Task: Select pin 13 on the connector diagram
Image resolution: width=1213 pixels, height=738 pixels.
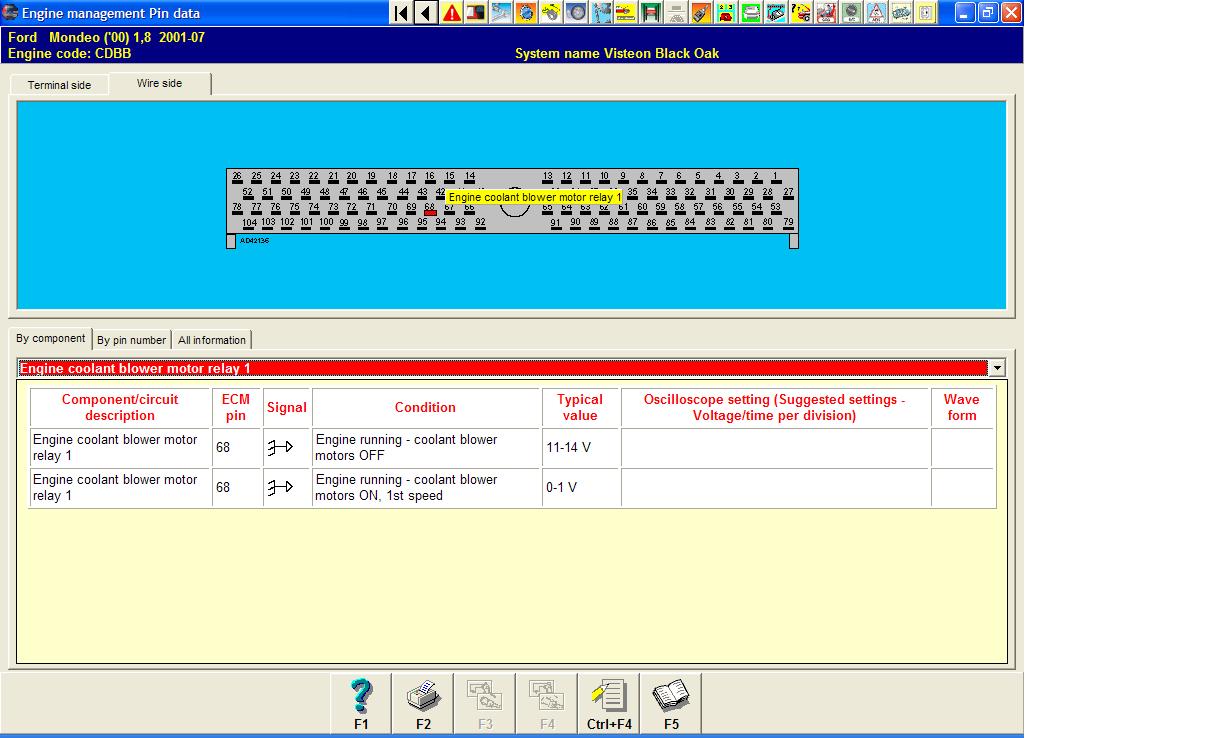Action: [547, 177]
